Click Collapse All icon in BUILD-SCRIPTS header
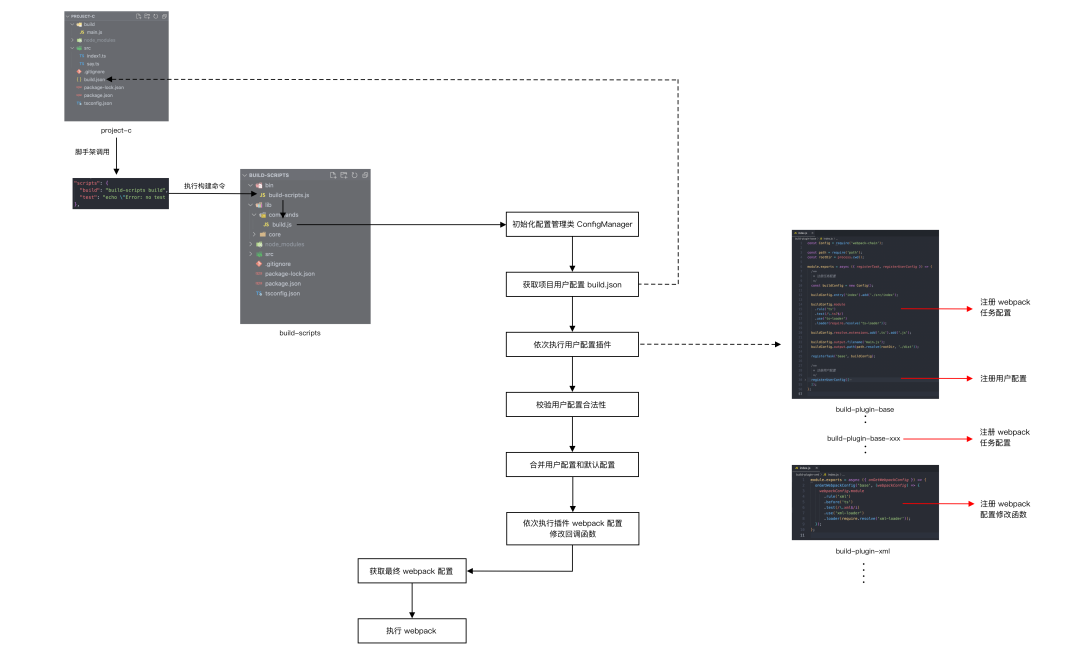The height and width of the screenshot is (665, 1080). (x=365, y=175)
